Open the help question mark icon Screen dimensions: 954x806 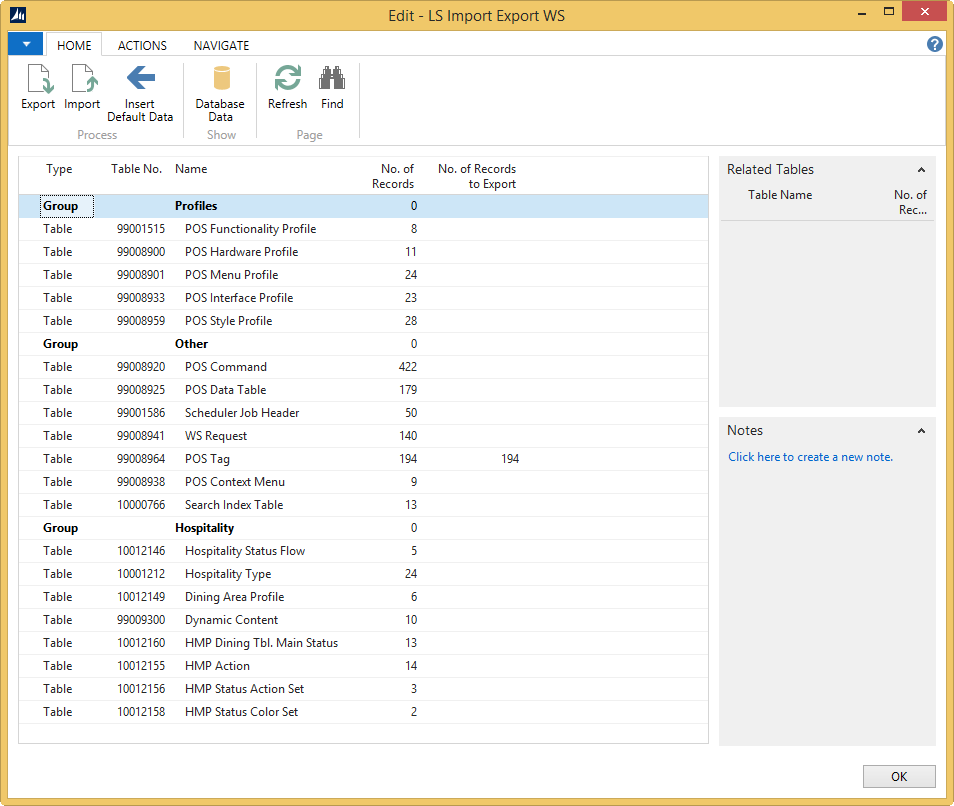[935, 44]
